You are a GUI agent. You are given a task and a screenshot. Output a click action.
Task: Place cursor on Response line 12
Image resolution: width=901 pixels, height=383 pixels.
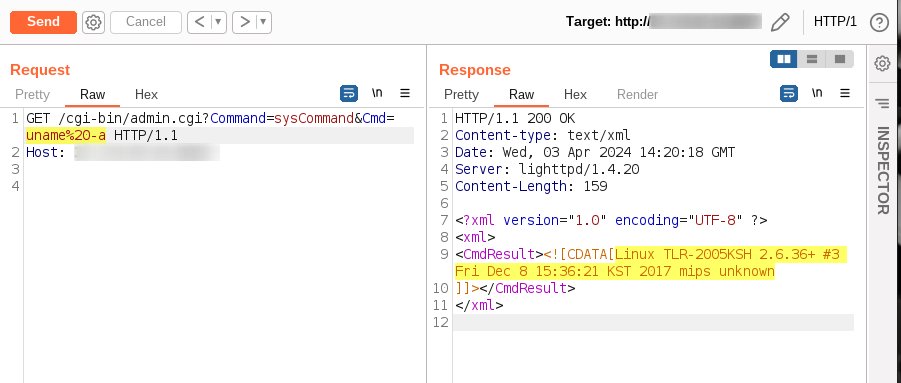coord(653,322)
